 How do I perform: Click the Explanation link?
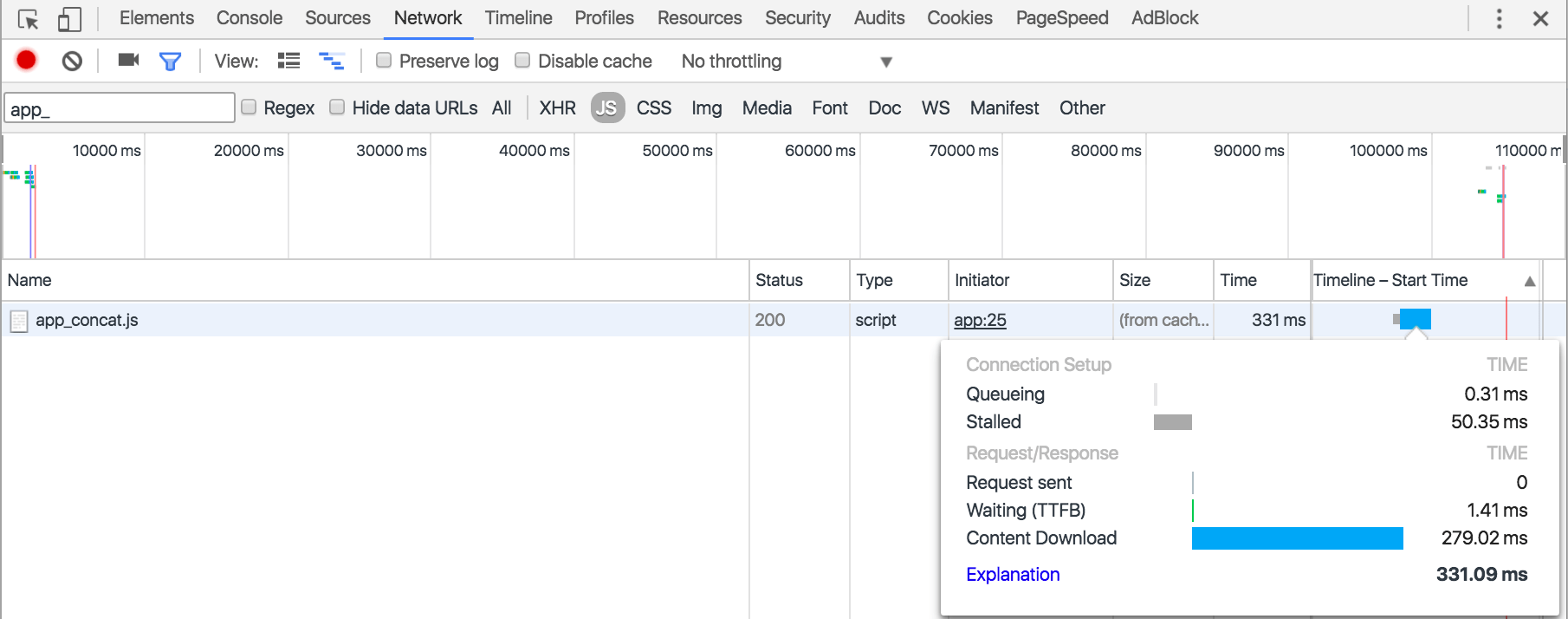pos(1013,574)
